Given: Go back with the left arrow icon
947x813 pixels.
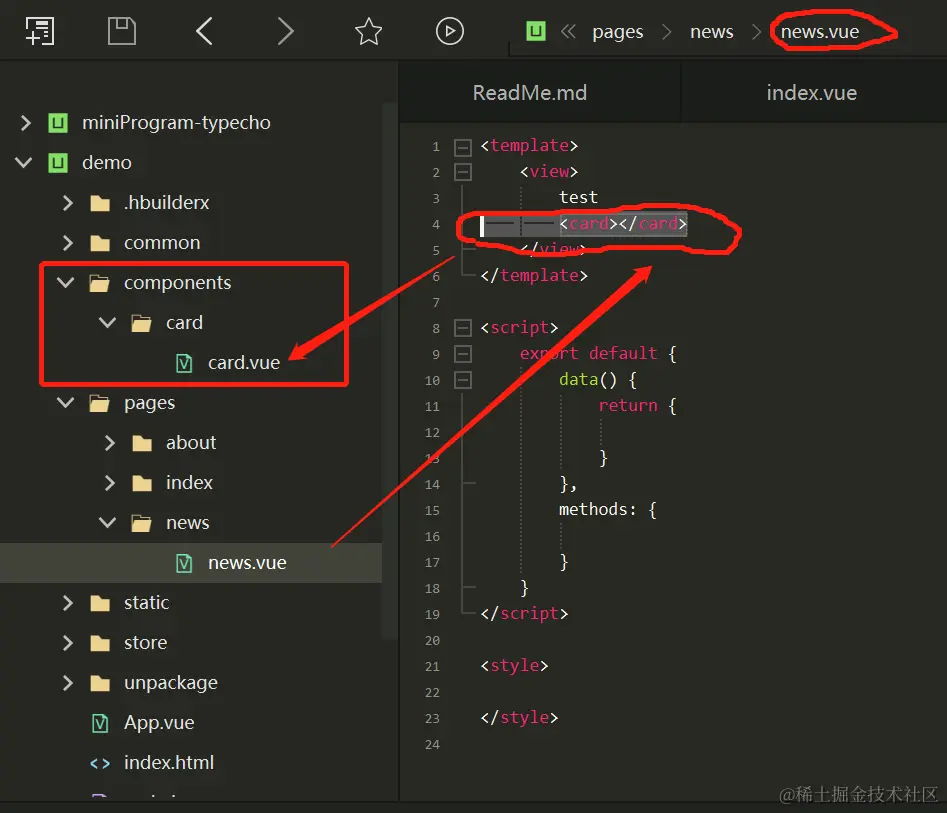Looking at the screenshot, I should tap(204, 31).
